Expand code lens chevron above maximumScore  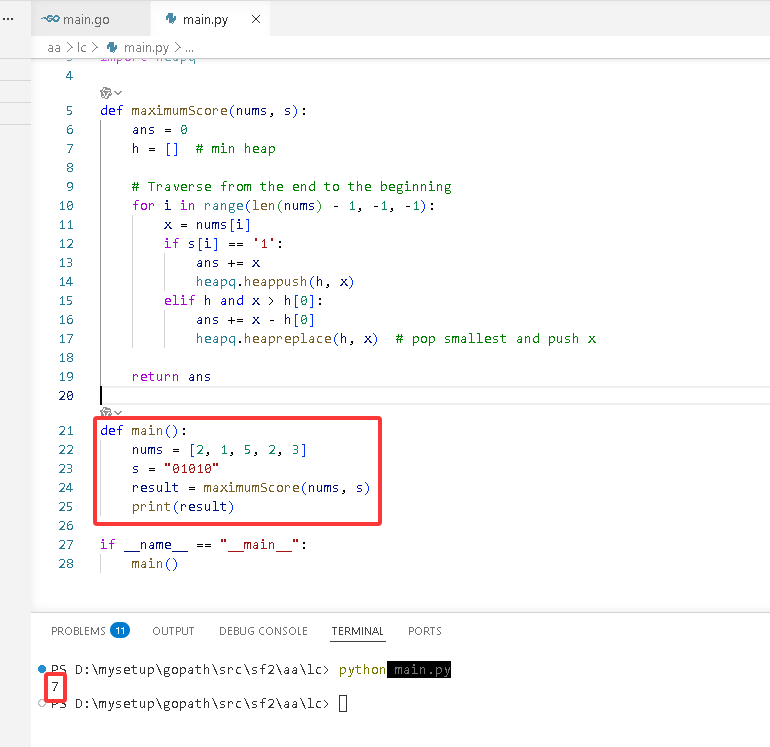pos(118,92)
